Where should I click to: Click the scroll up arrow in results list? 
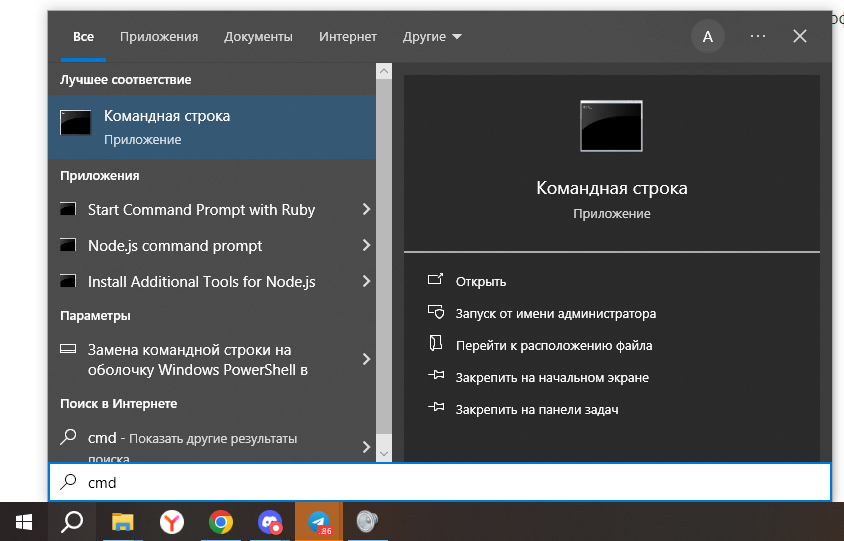384,71
